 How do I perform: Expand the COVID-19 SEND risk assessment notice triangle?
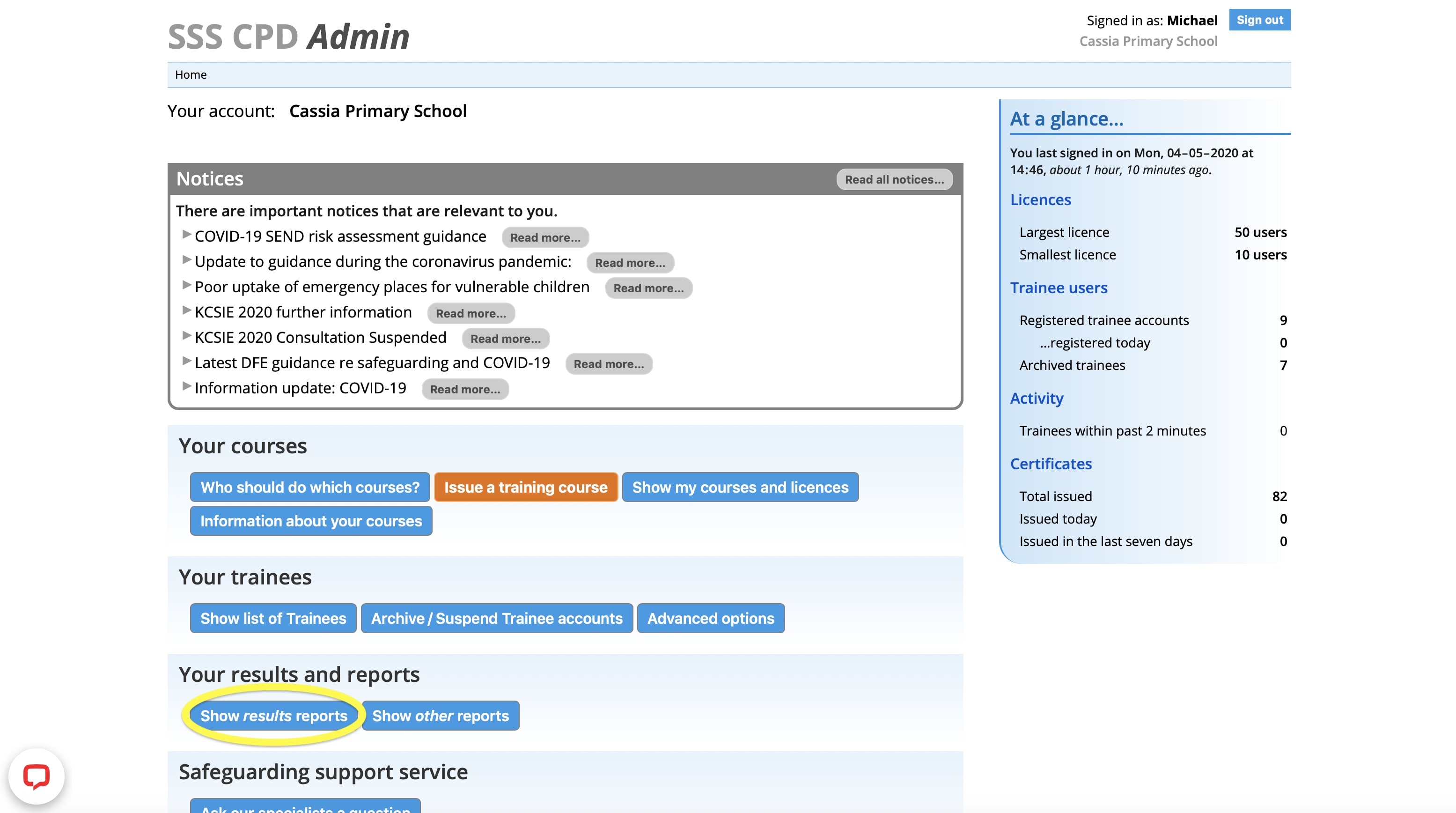pos(186,235)
